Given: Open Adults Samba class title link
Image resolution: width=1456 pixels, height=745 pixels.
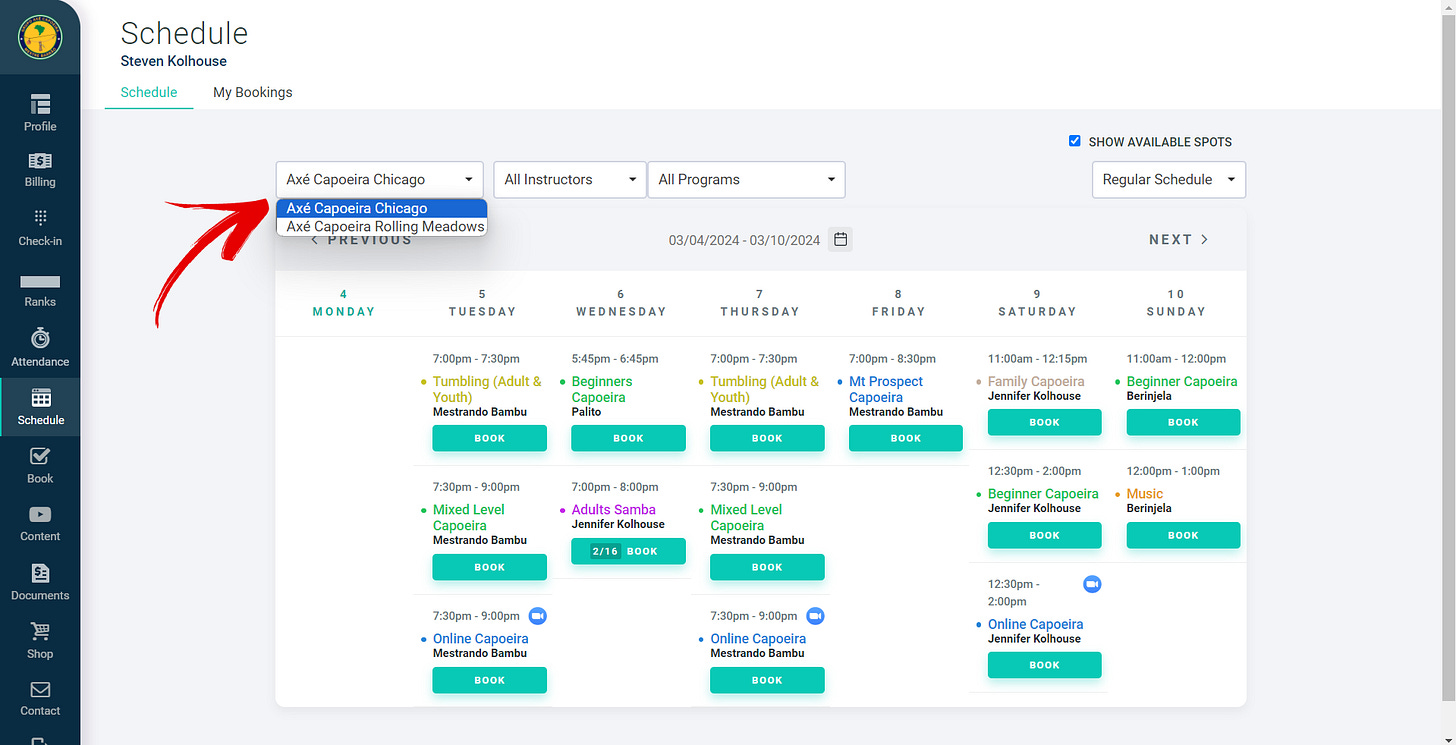Looking at the screenshot, I should tap(614, 510).
